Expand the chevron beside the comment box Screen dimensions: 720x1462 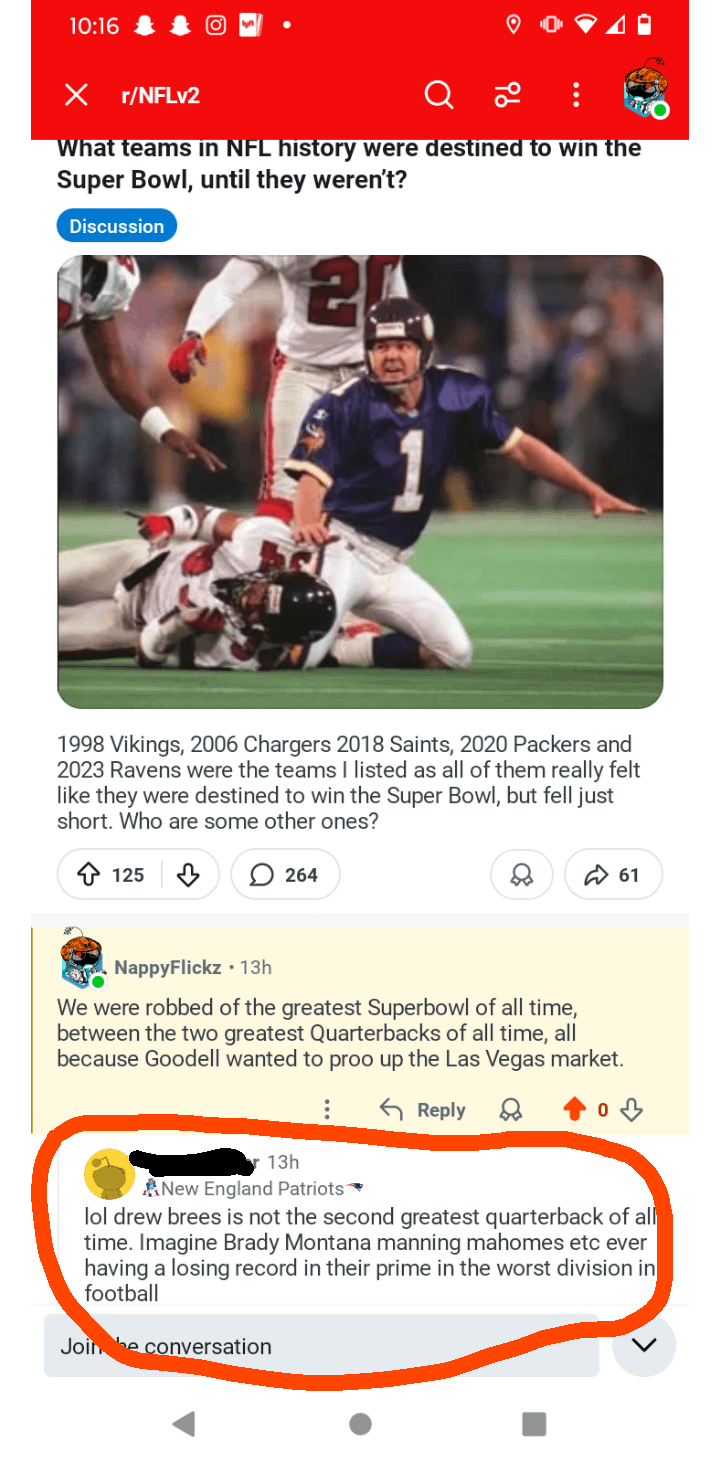pos(645,1345)
